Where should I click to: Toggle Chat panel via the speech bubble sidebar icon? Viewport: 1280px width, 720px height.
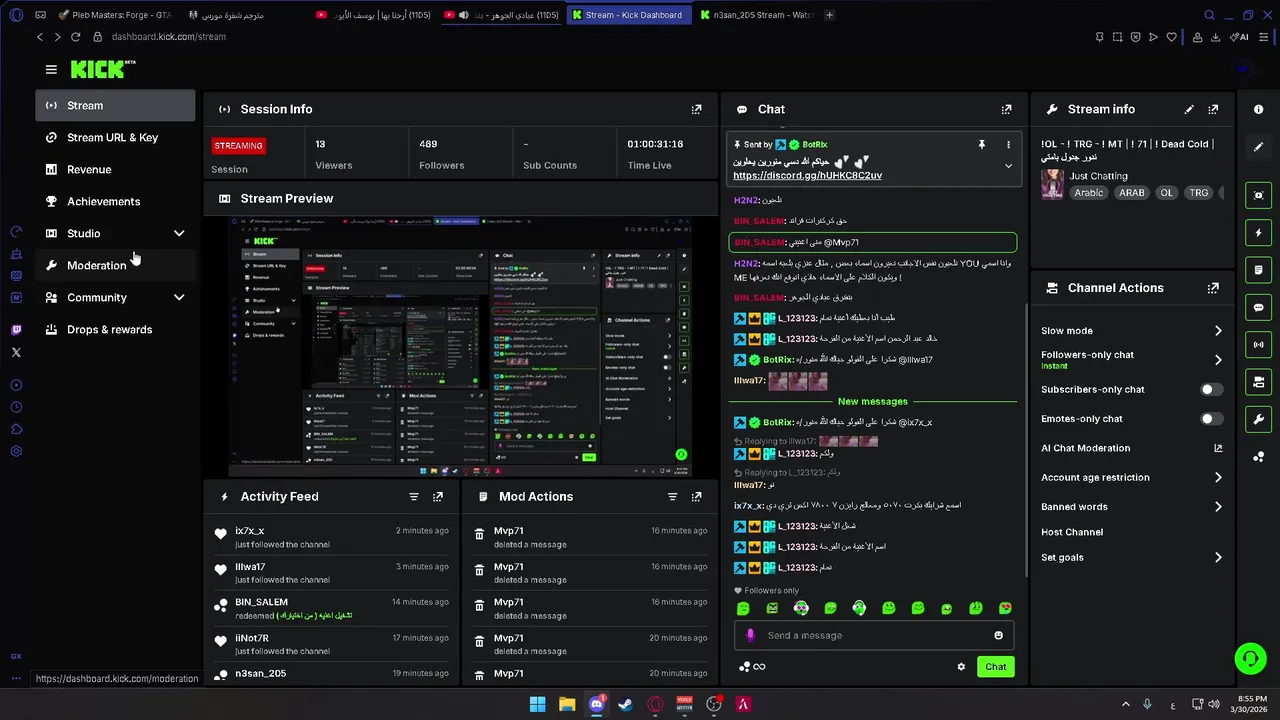click(1259, 307)
